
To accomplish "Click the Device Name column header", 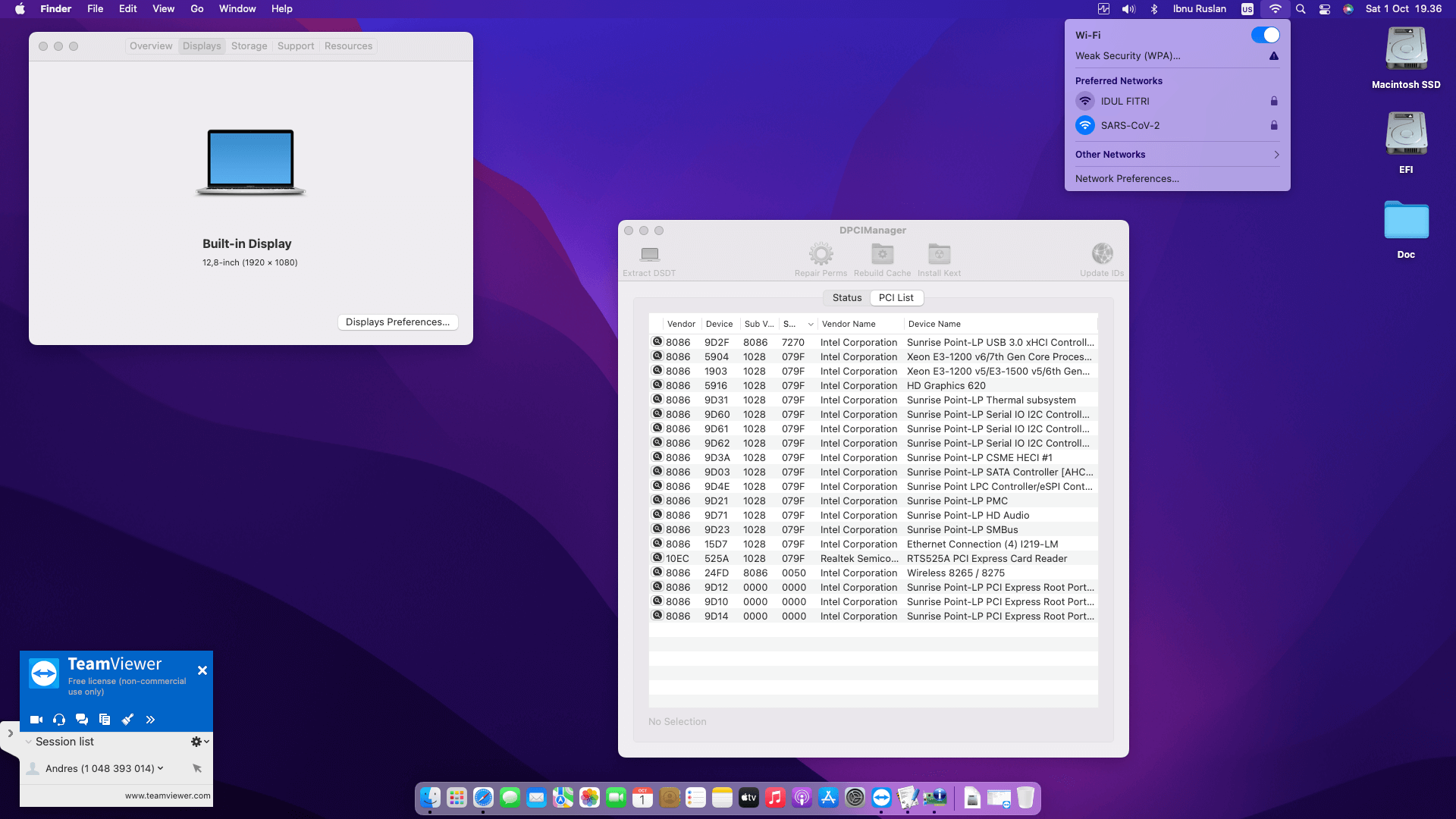I will (x=1001, y=325).
